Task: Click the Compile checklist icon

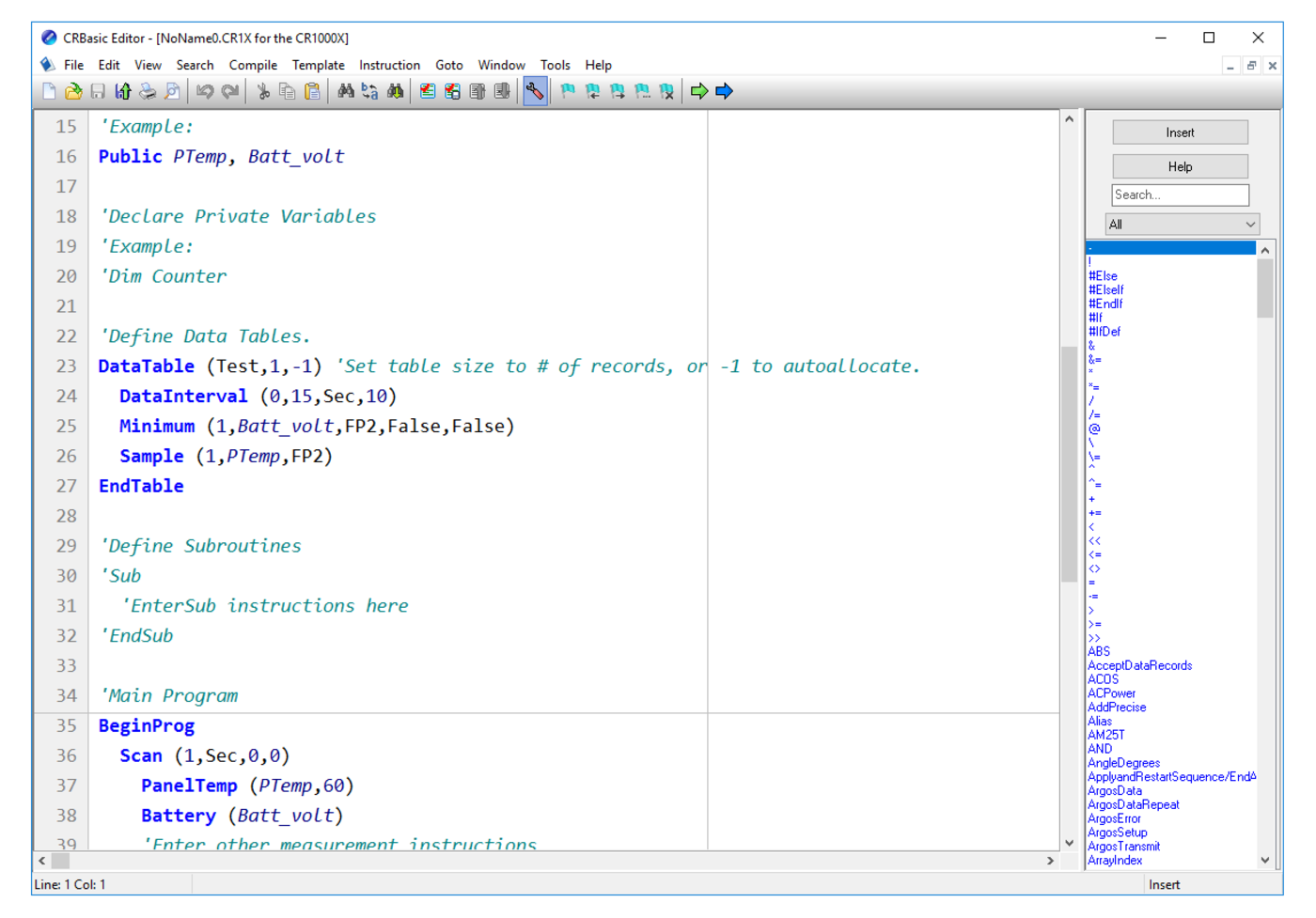Action: [428, 91]
